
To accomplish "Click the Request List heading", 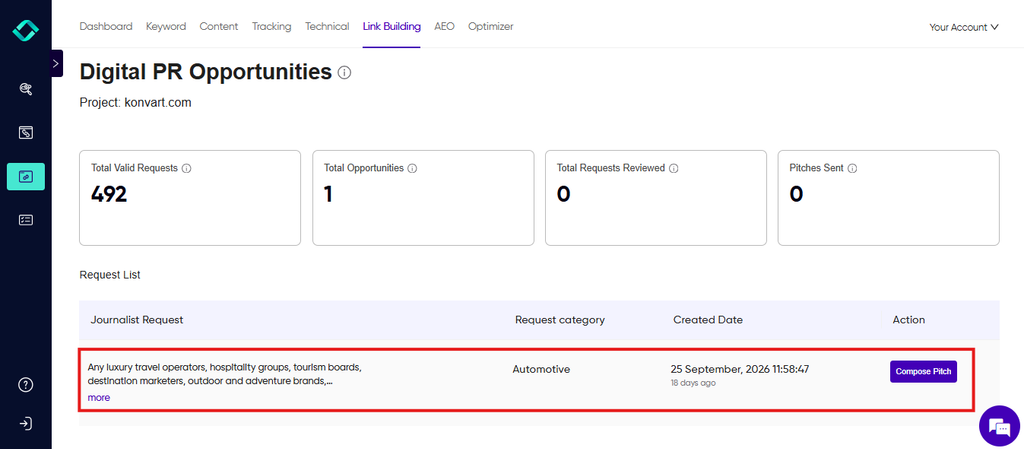I will point(110,275).
